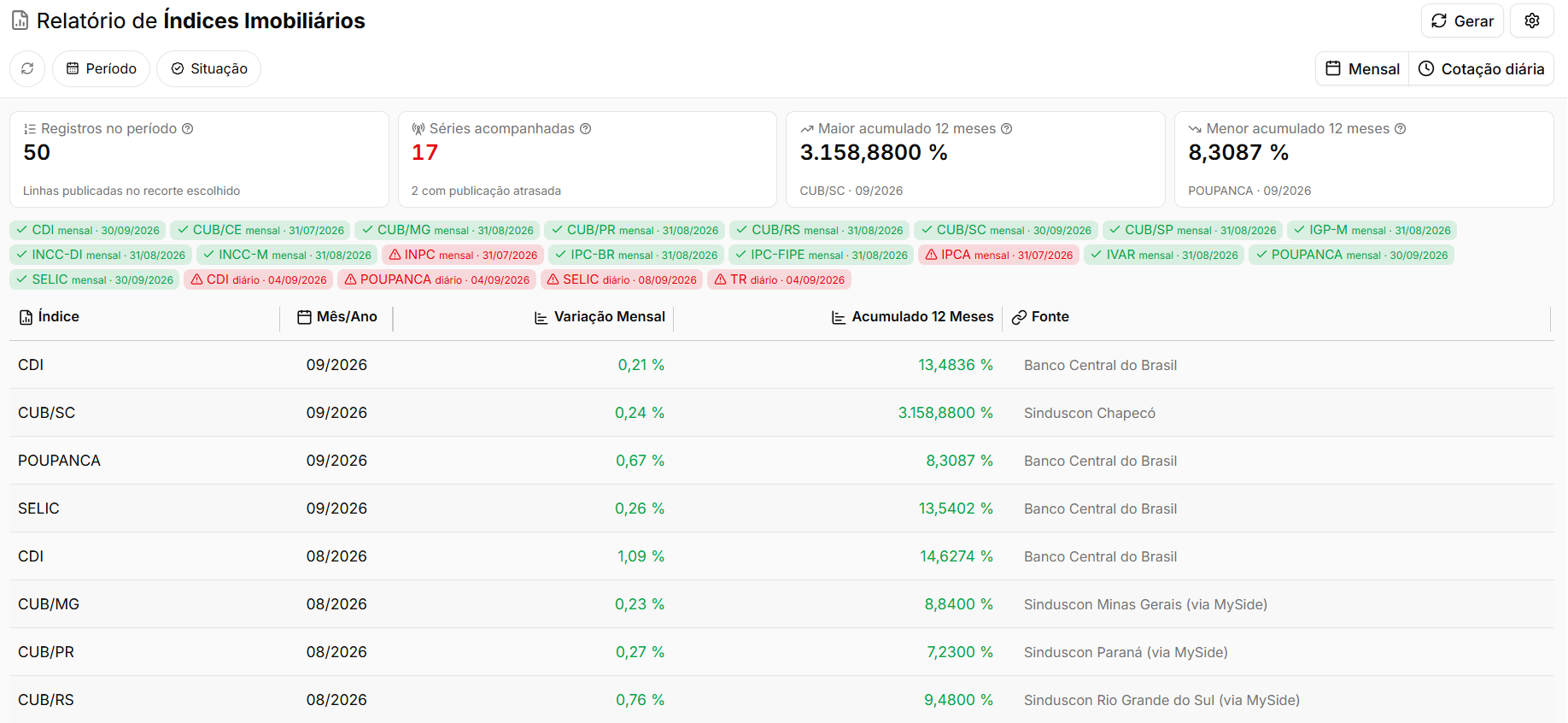Image resolution: width=1568 pixels, height=723 pixels.
Task: Click the document icon in the Índice header
Action: click(x=26, y=318)
